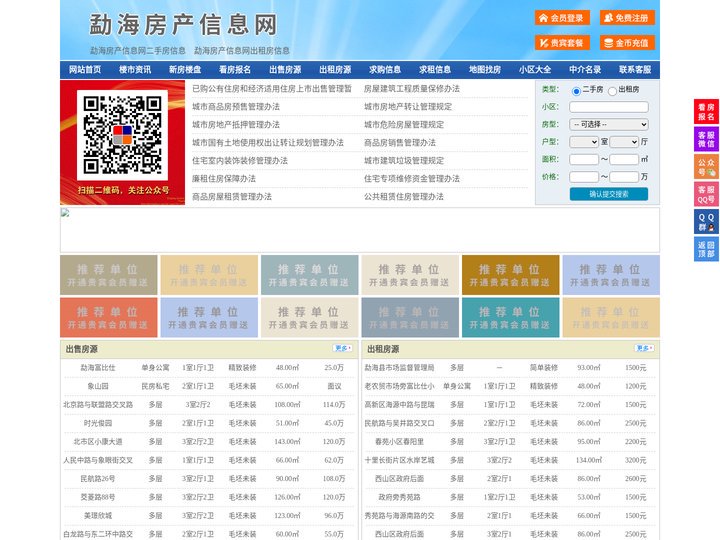Go to 网站首页 in the navigation bar
Image resolution: width=720 pixels, height=540 pixels.
pos(85,70)
